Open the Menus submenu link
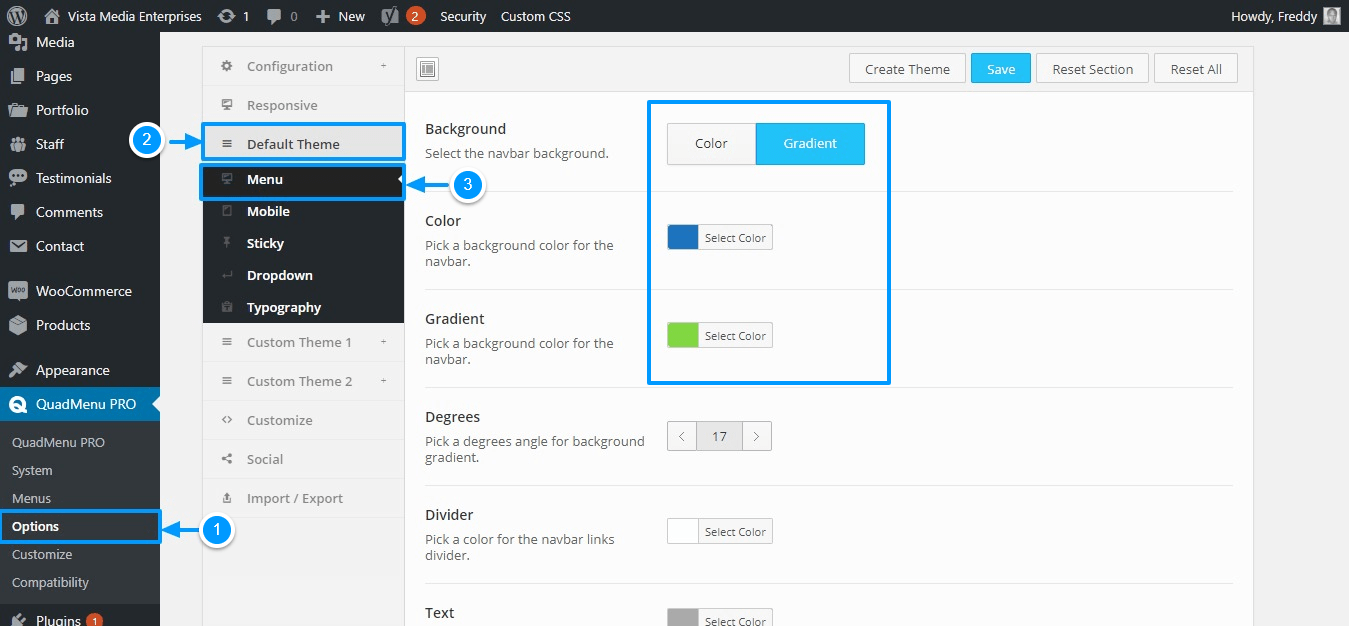 point(31,498)
